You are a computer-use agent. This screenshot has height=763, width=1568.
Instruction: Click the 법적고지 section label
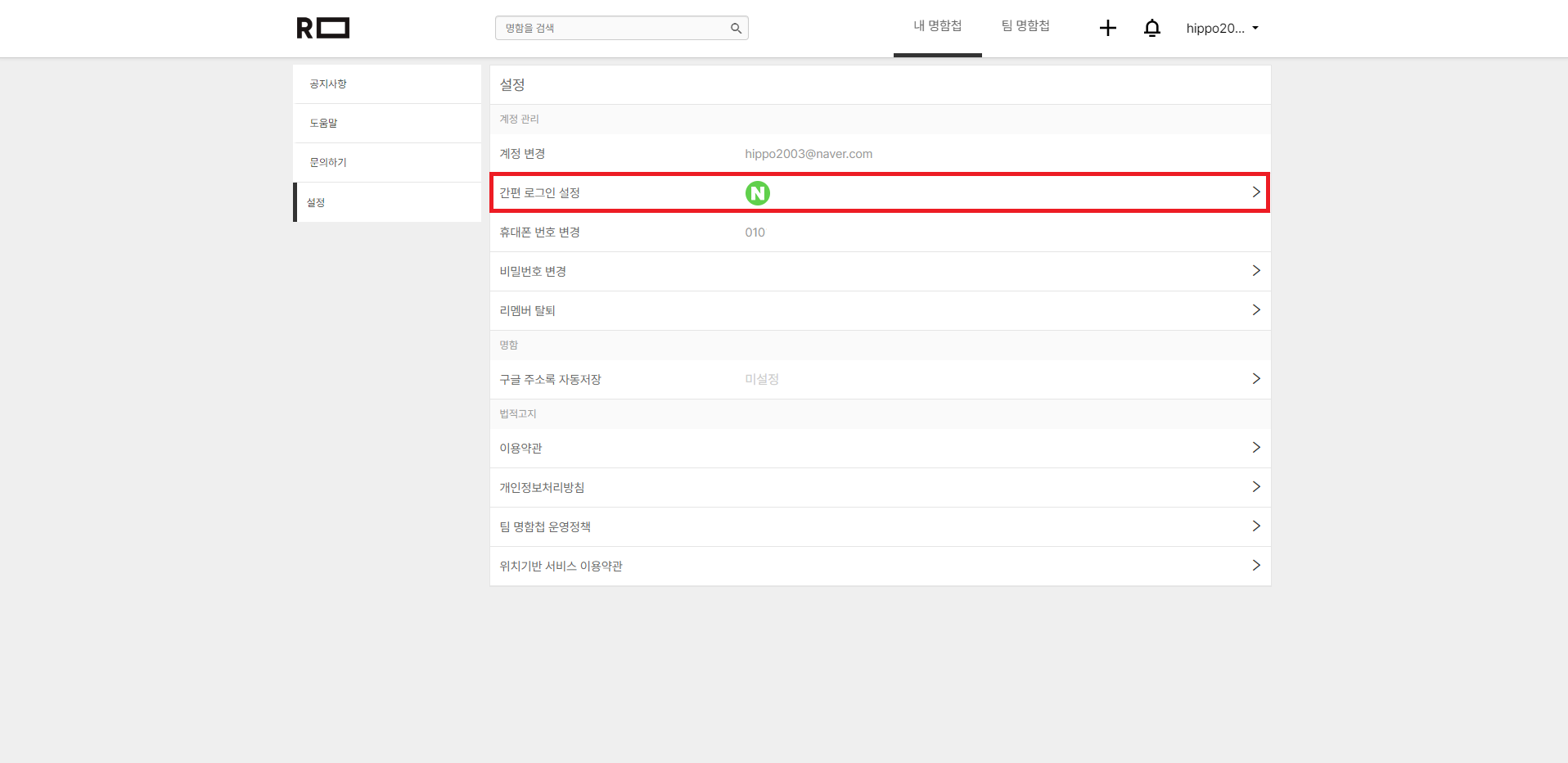518,414
